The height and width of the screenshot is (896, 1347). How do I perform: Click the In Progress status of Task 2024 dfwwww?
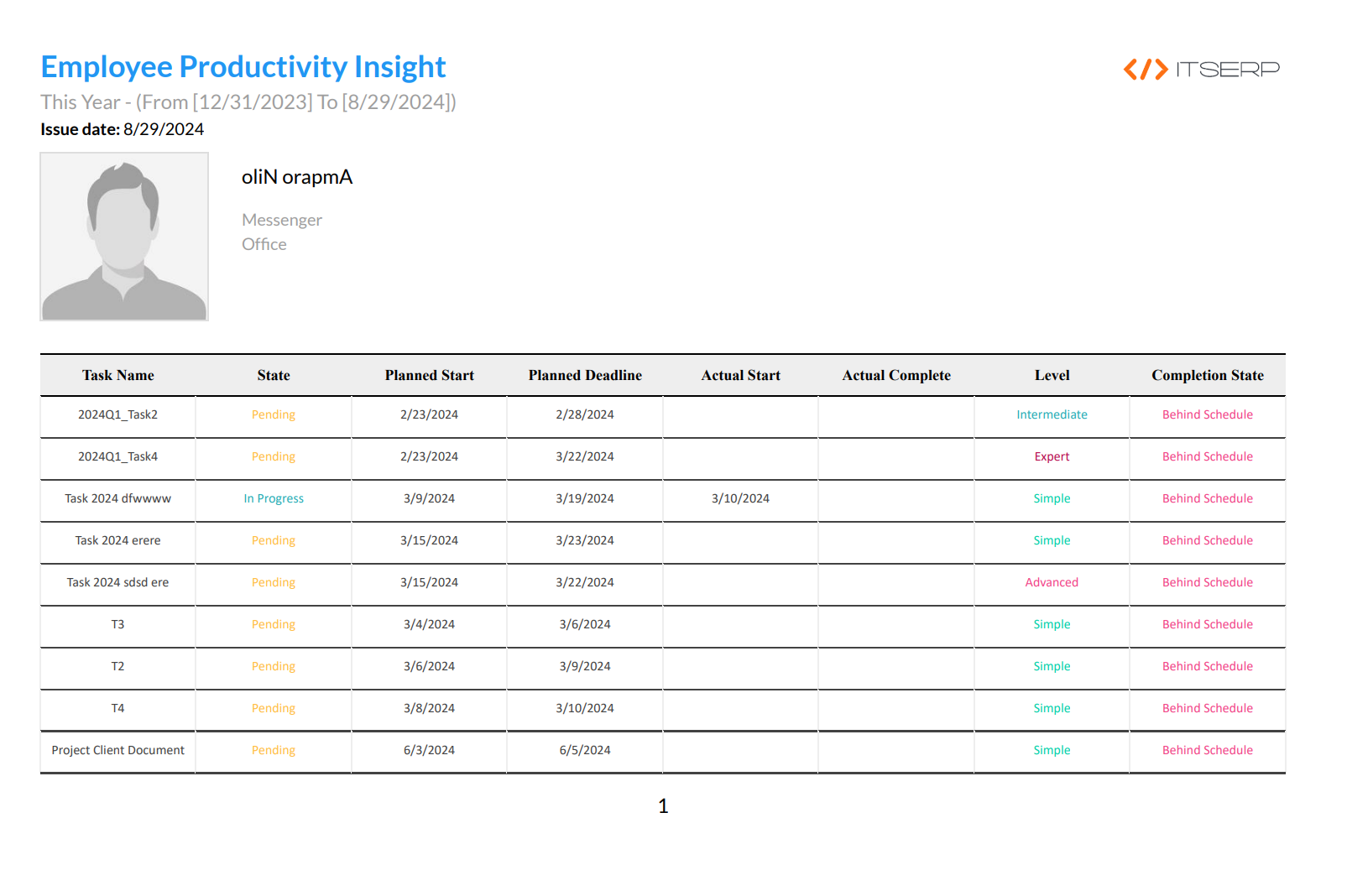273,498
